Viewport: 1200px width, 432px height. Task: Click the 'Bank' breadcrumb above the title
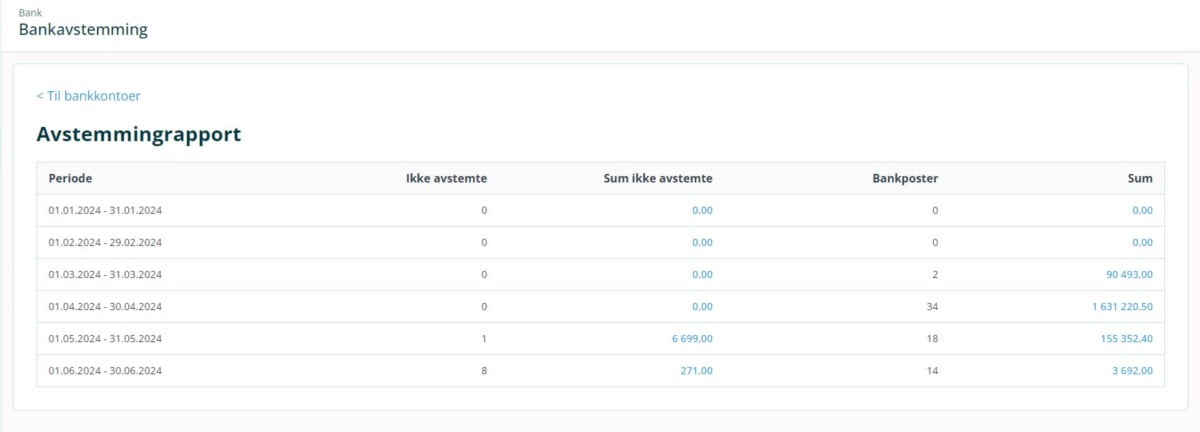30,12
